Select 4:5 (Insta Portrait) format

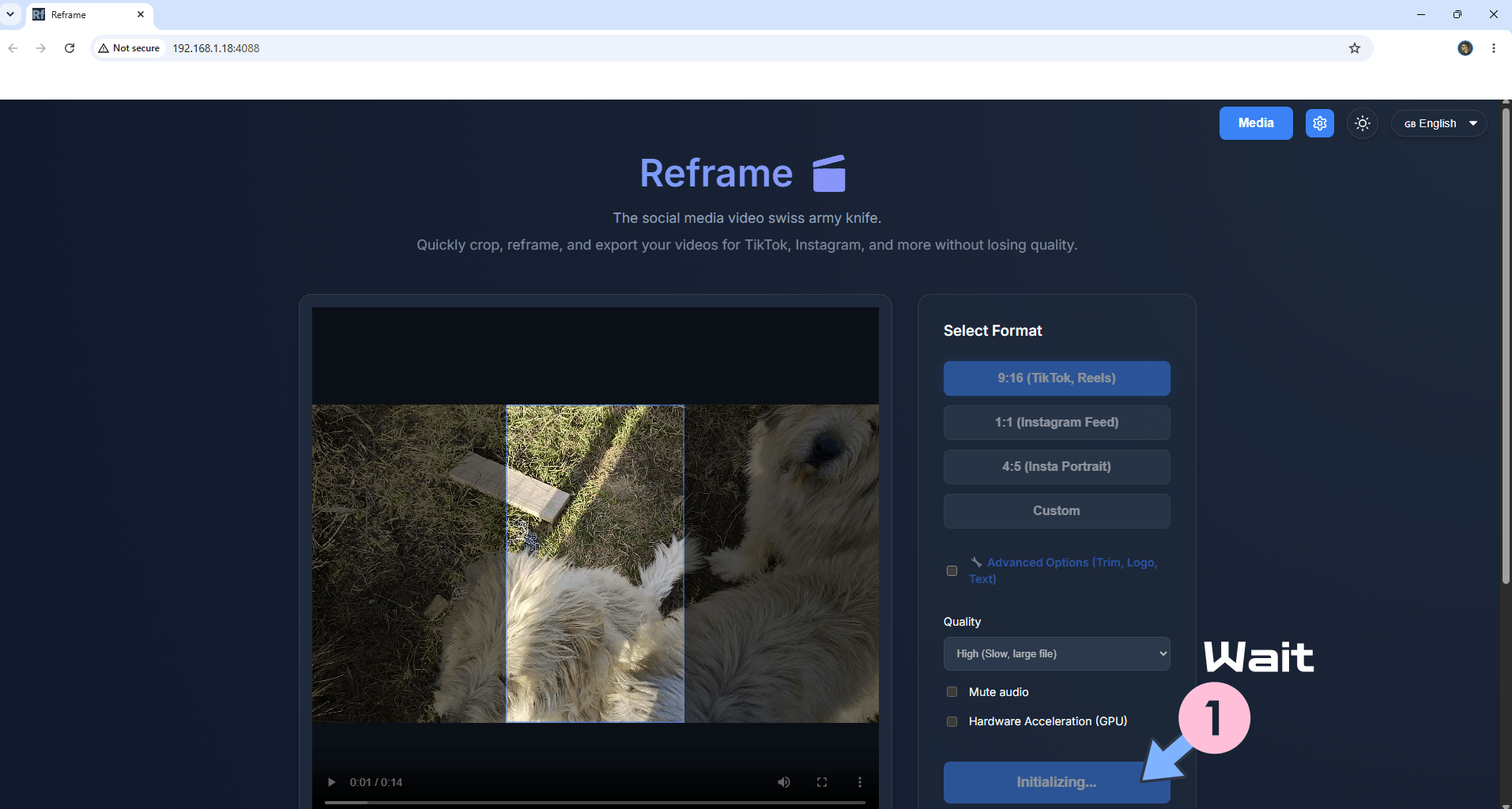[1057, 467]
